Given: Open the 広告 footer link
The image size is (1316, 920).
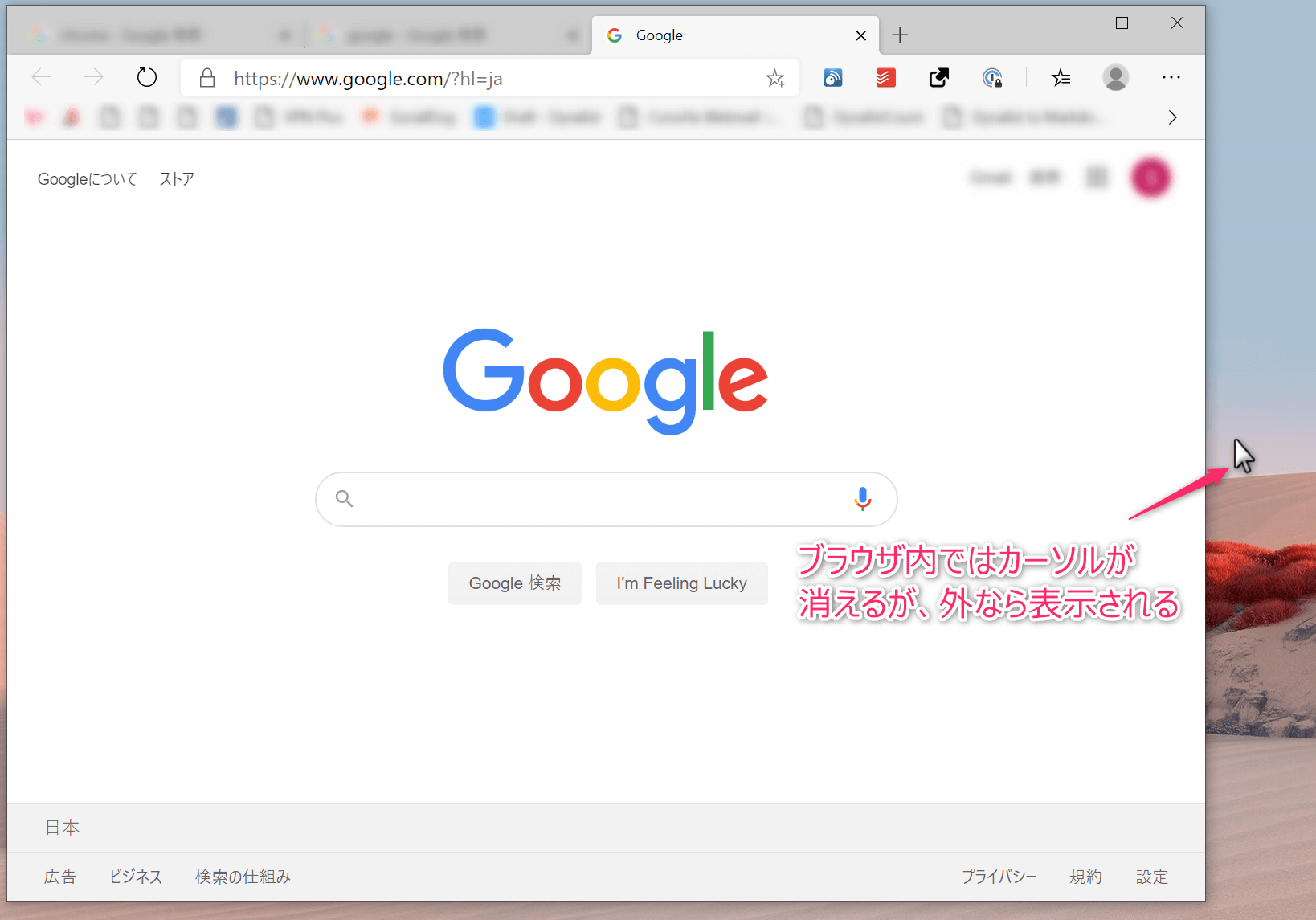Looking at the screenshot, I should coord(60,877).
